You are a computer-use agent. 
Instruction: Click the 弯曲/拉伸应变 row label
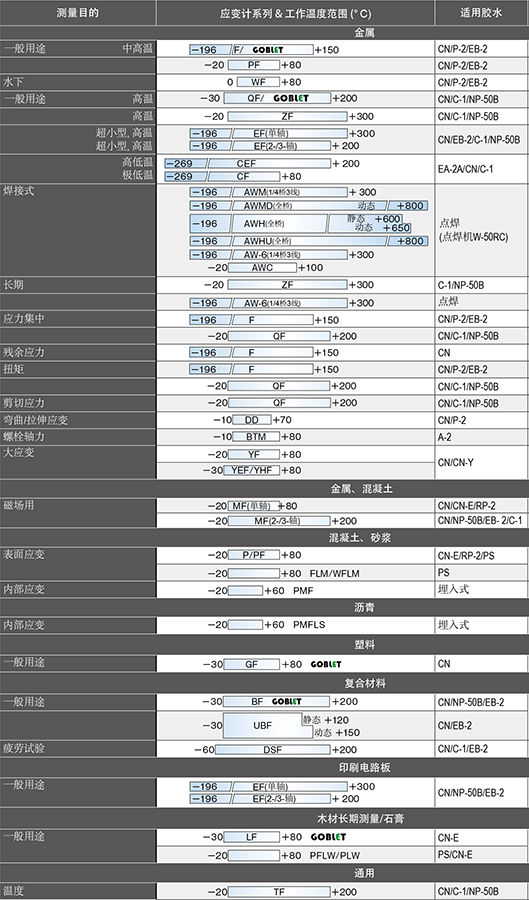[36, 420]
